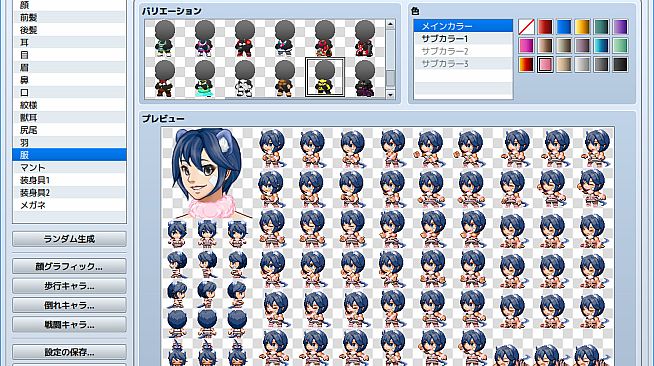Select 前髪 in the parts list

(x=69, y=17)
